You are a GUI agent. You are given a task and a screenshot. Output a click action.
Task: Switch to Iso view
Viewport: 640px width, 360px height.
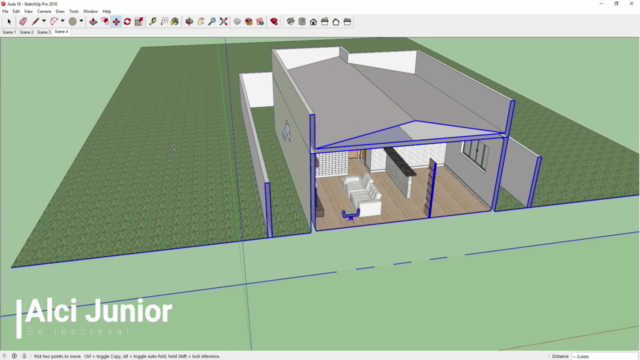coord(290,22)
